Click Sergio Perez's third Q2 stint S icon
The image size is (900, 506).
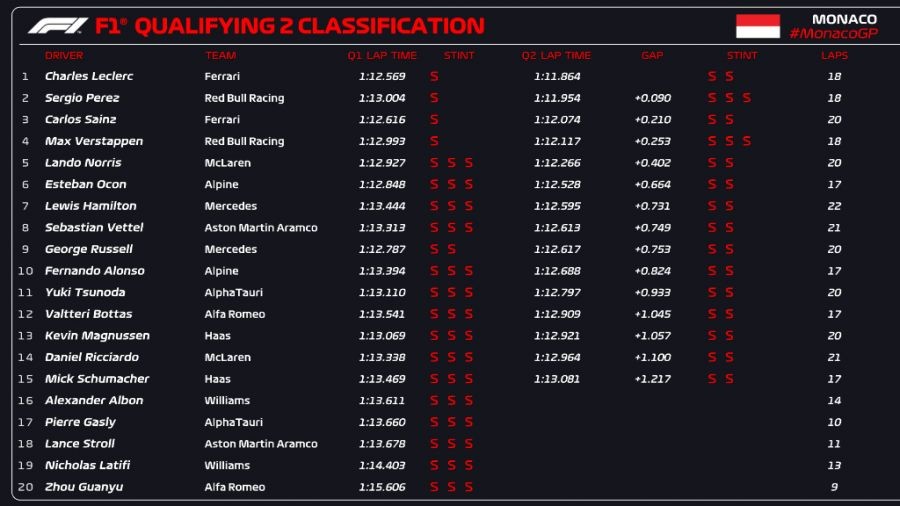click(747, 98)
